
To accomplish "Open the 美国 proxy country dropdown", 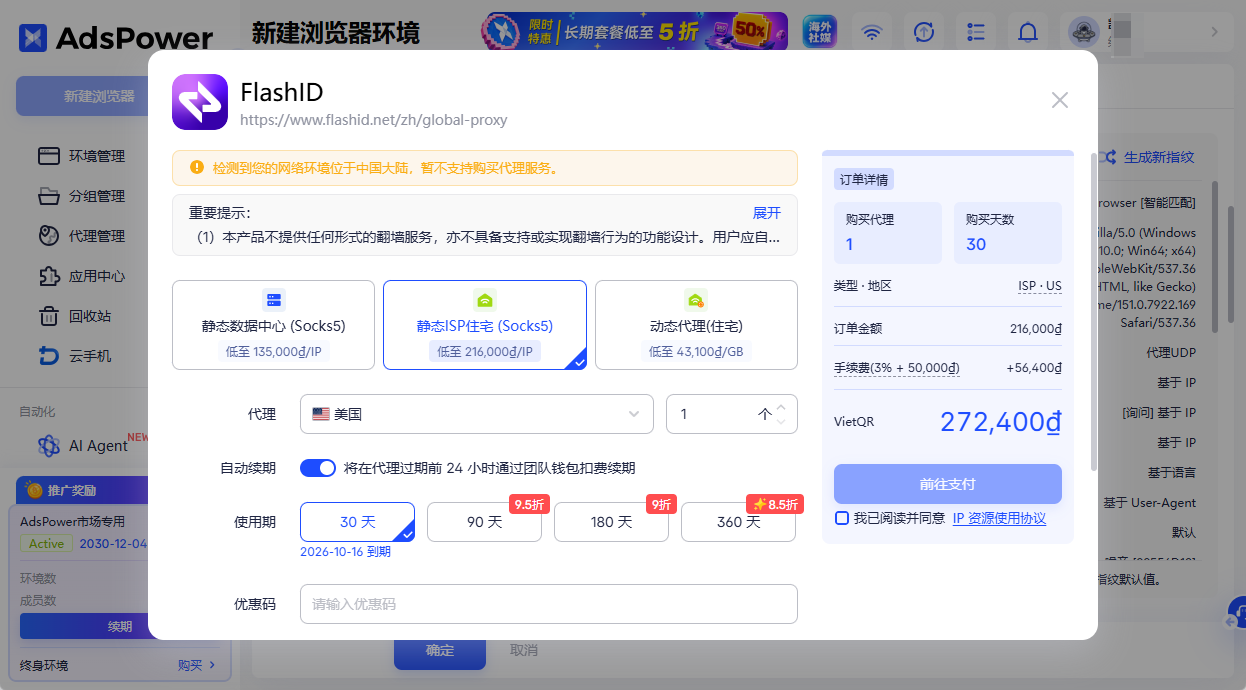I will click(x=477, y=414).
